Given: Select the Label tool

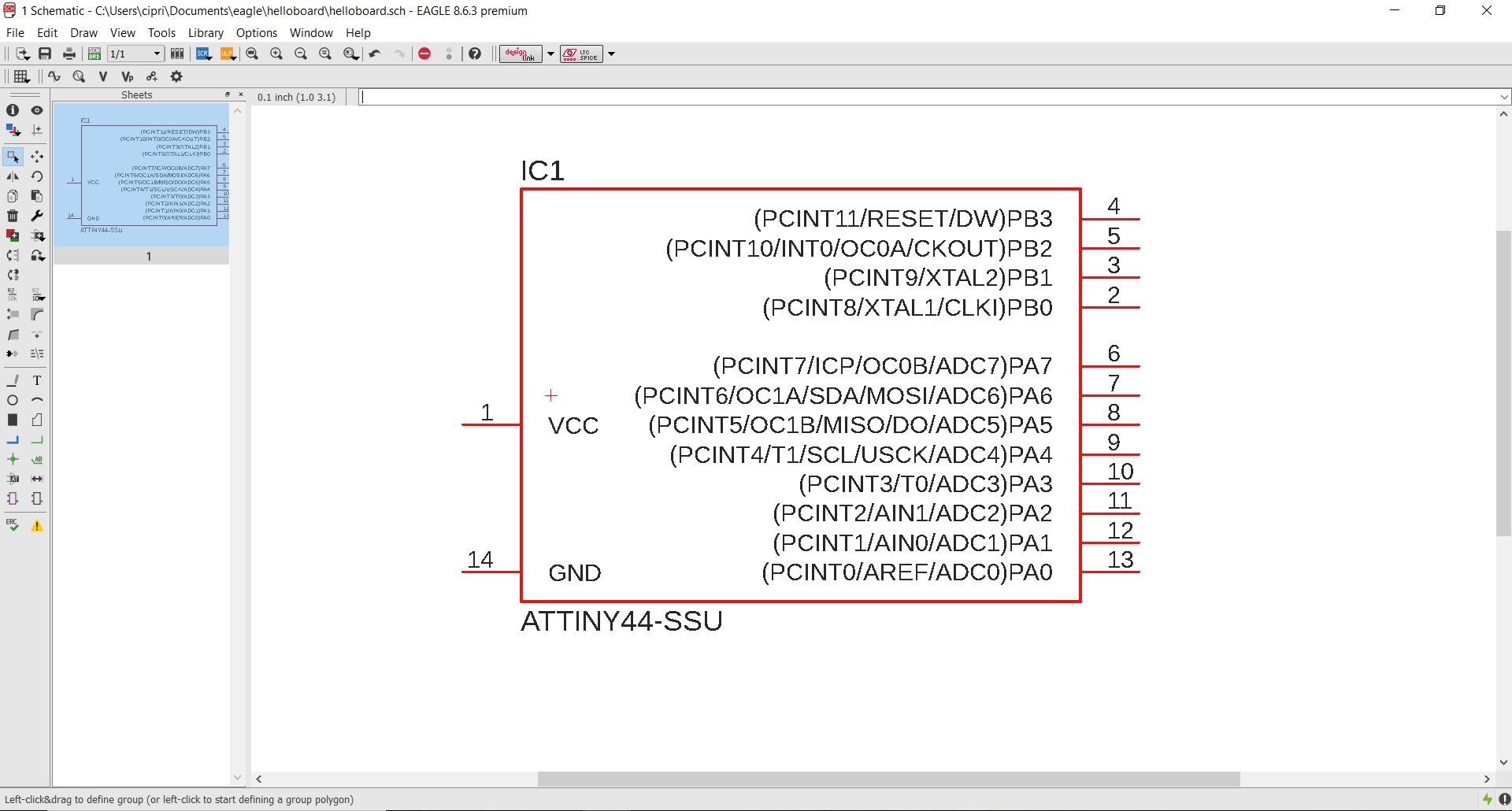Looking at the screenshot, I should coord(36,459).
